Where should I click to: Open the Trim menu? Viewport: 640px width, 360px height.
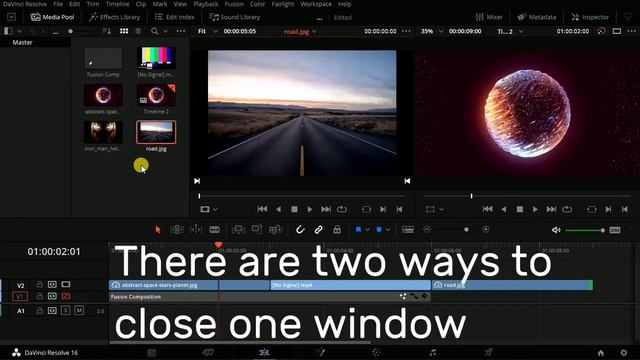pyautogui.click(x=93, y=4)
